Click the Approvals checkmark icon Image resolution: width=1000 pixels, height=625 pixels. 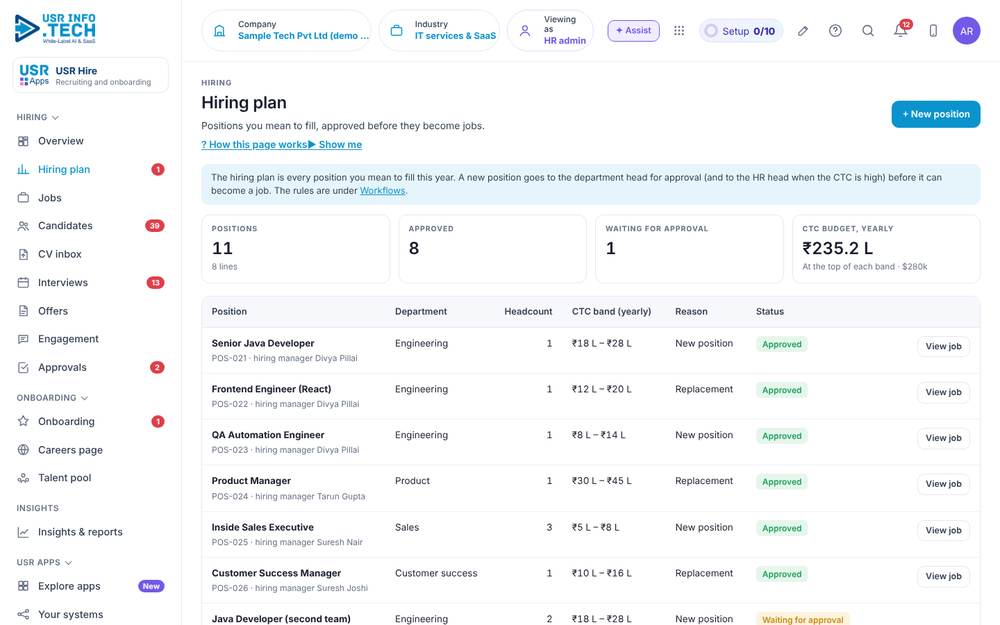(23, 367)
